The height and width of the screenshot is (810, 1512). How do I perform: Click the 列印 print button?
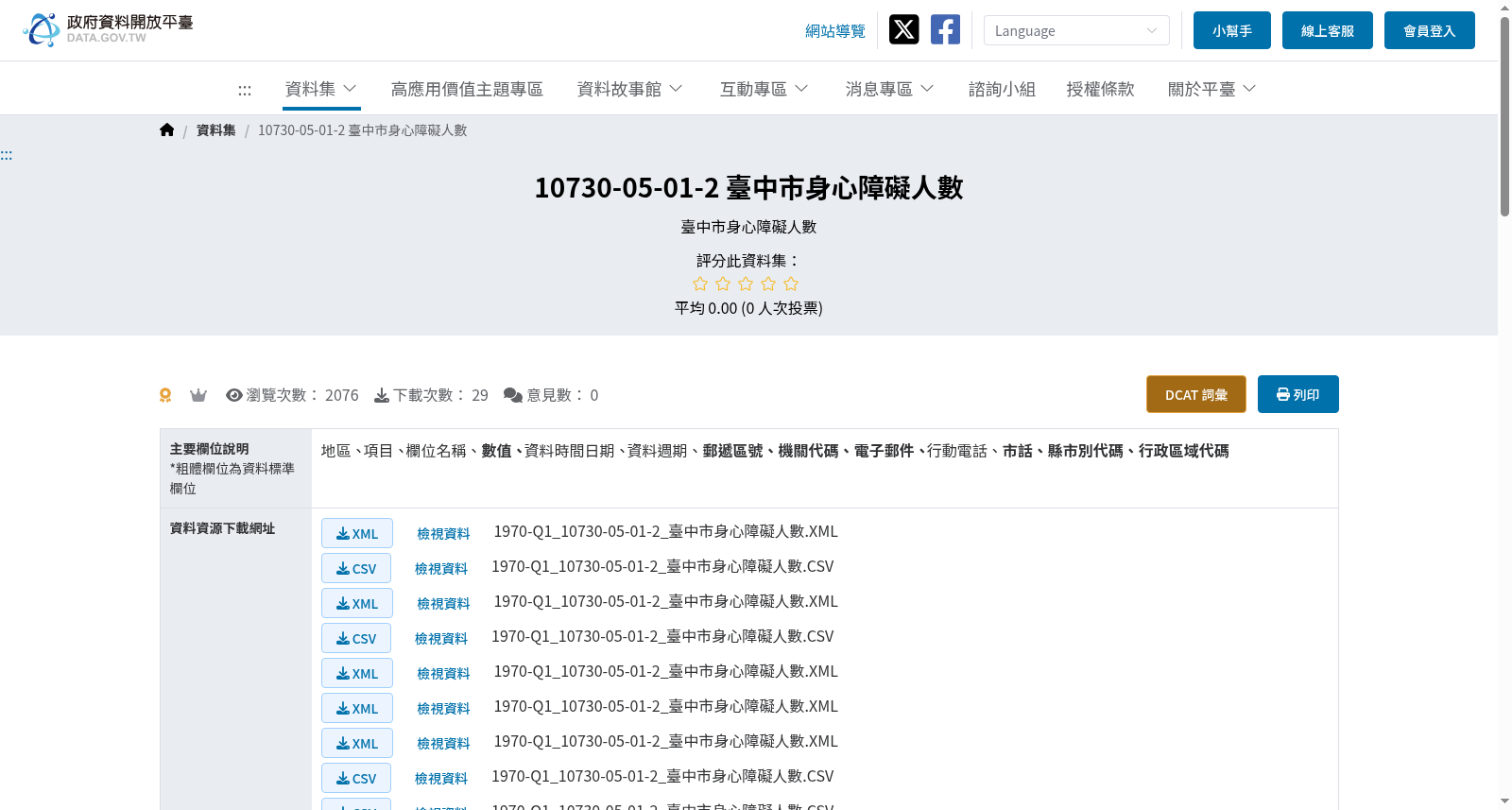(1298, 394)
